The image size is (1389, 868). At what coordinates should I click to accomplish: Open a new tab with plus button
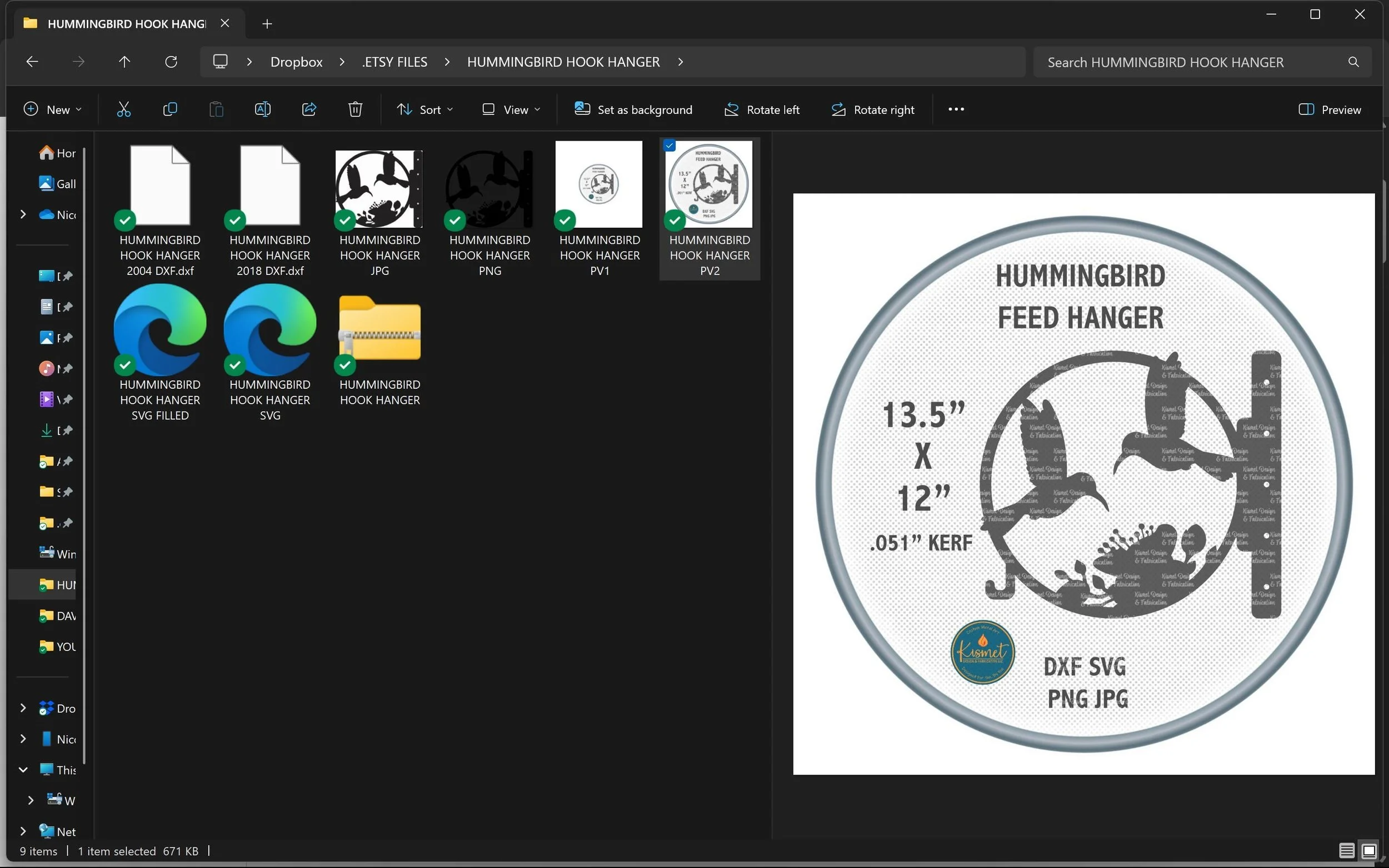pyautogui.click(x=267, y=23)
